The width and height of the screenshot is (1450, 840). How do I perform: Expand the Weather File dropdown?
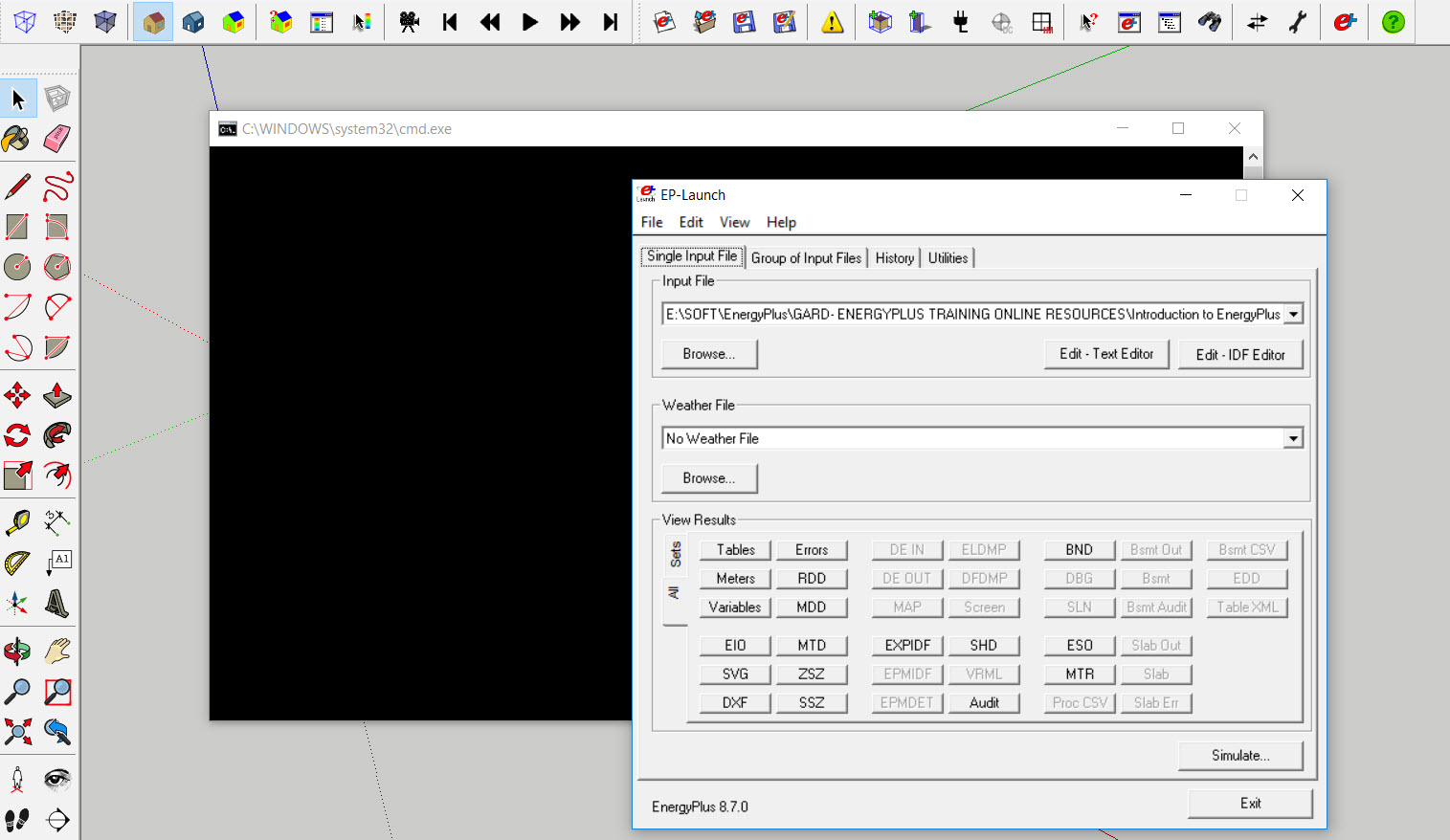pyautogui.click(x=1293, y=438)
